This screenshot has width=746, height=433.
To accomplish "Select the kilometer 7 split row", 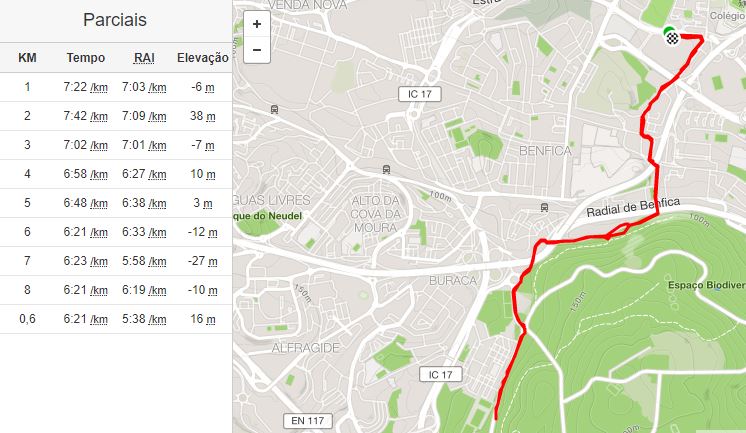I will pos(116,261).
